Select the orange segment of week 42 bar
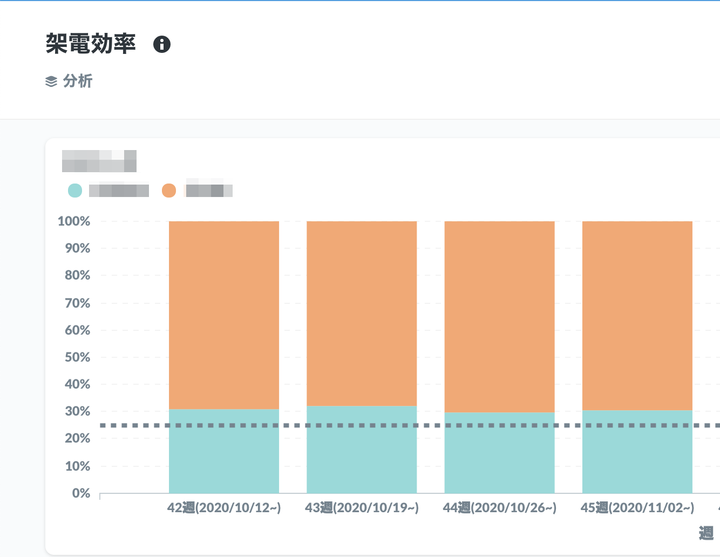The width and height of the screenshot is (720, 557). [x=224, y=314]
